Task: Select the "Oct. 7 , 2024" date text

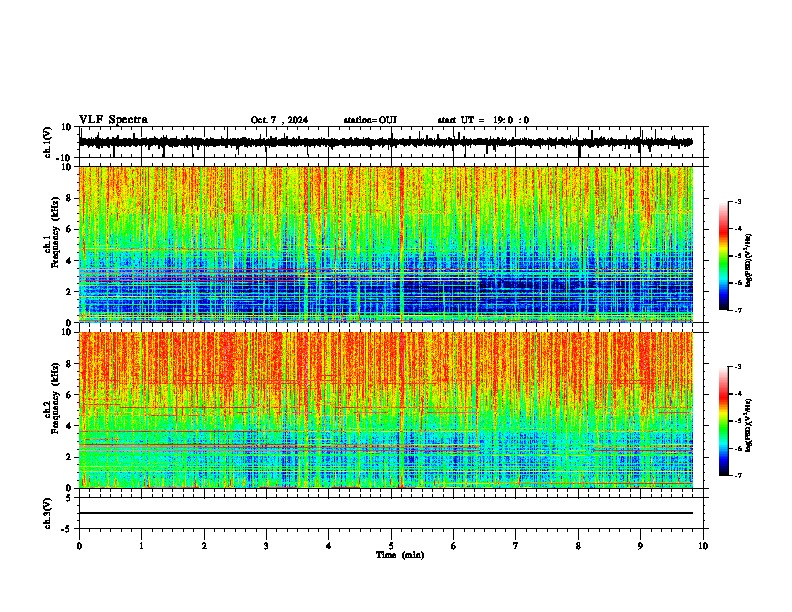Action: (279, 120)
